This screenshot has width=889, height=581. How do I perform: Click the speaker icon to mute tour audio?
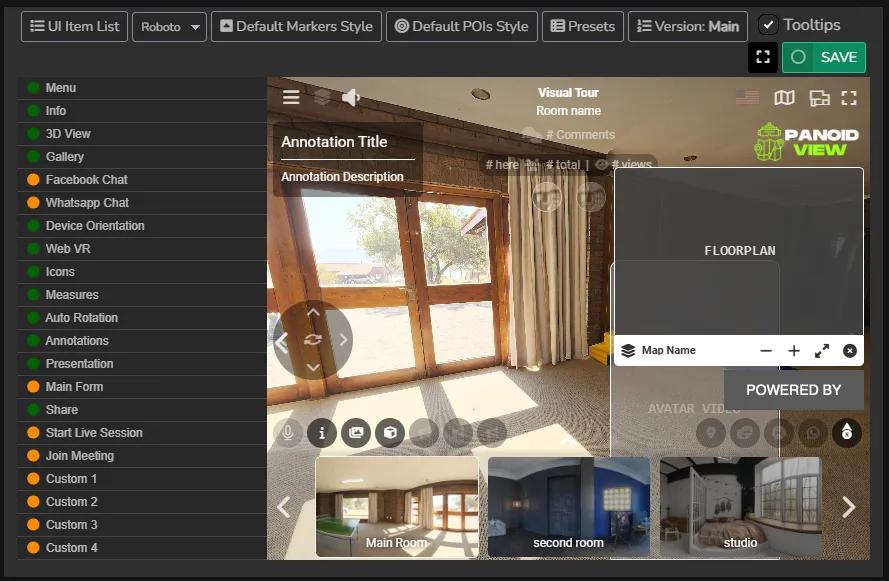click(x=349, y=97)
